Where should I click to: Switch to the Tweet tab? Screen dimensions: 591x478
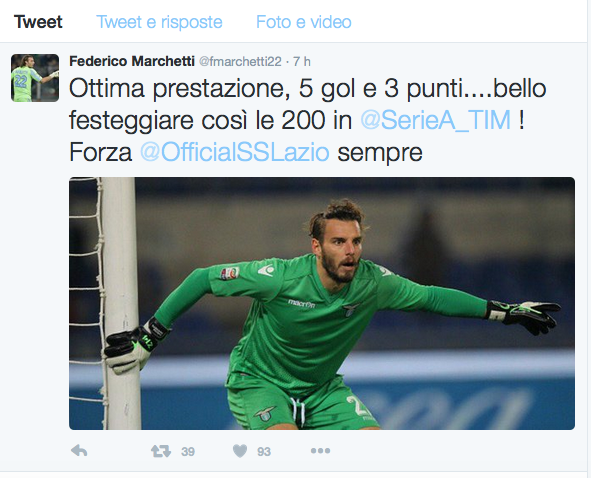pyautogui.click(x=38, y=22)
